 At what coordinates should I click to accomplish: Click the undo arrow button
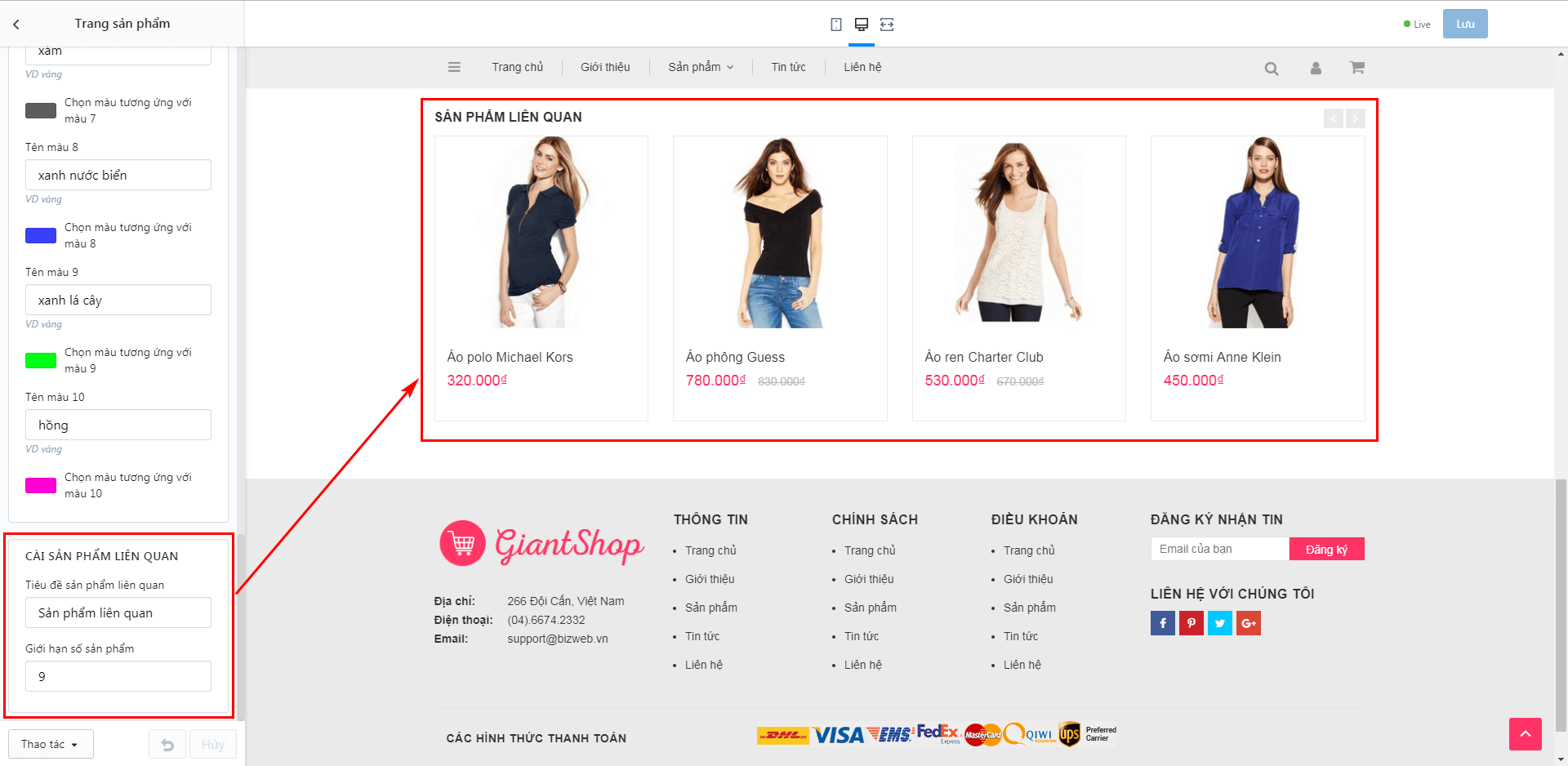click(x=167, y=744)
